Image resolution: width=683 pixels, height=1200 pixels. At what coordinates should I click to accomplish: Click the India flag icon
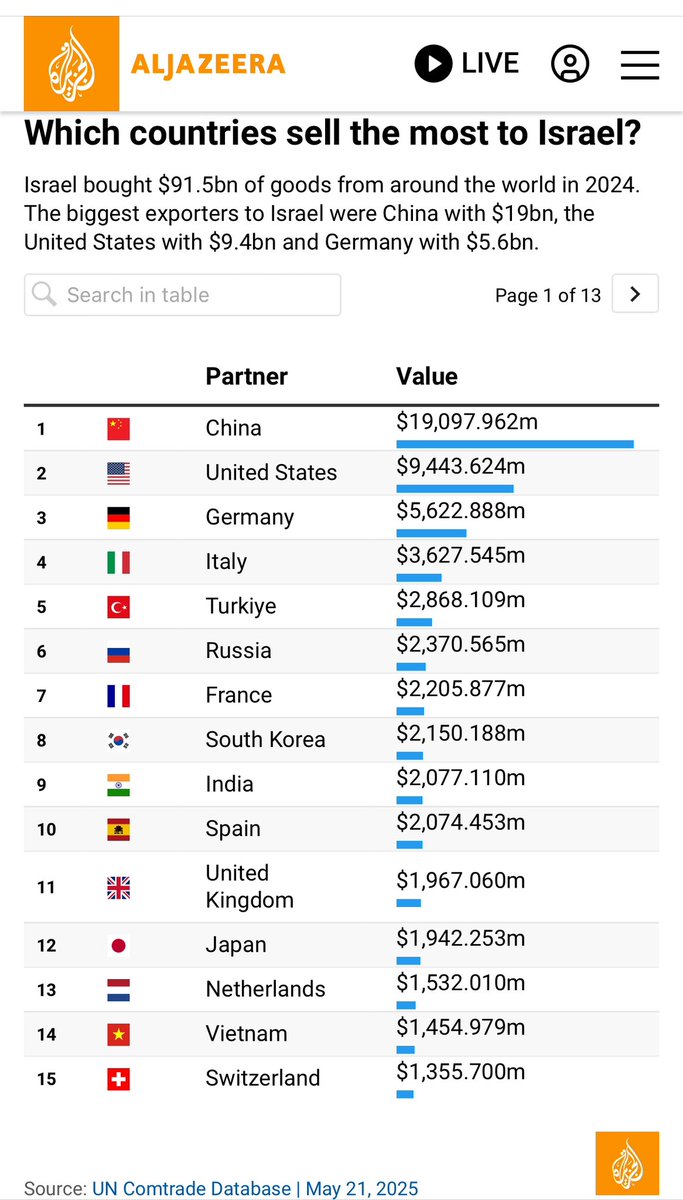(118, 785)
